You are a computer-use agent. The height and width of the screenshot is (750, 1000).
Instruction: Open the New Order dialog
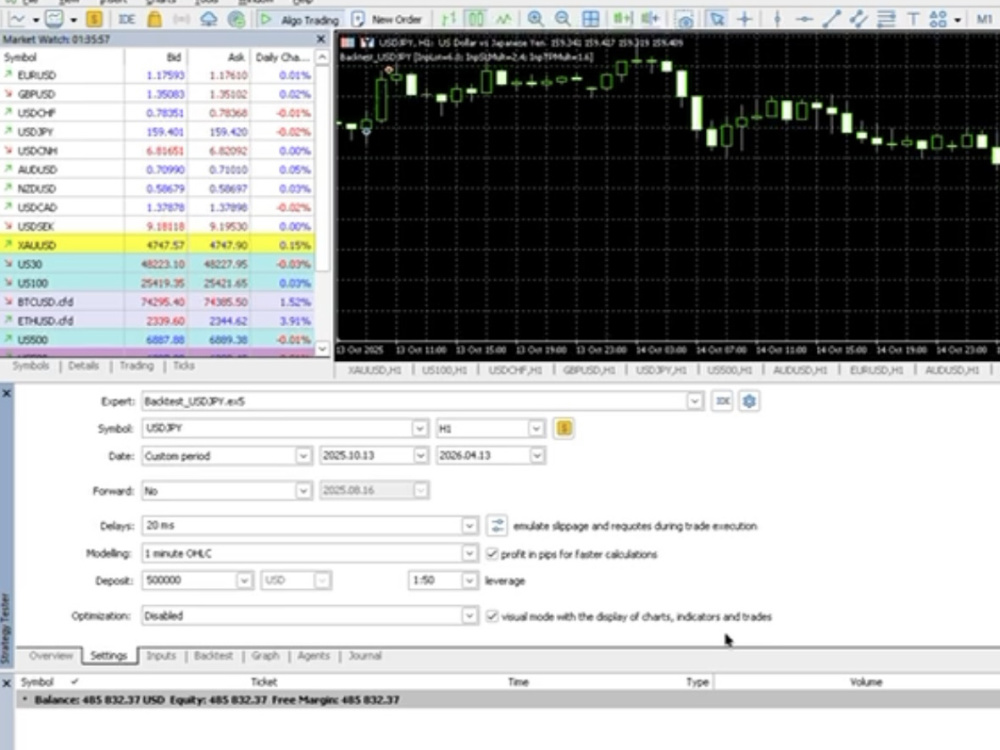click(x=386, y=20)
